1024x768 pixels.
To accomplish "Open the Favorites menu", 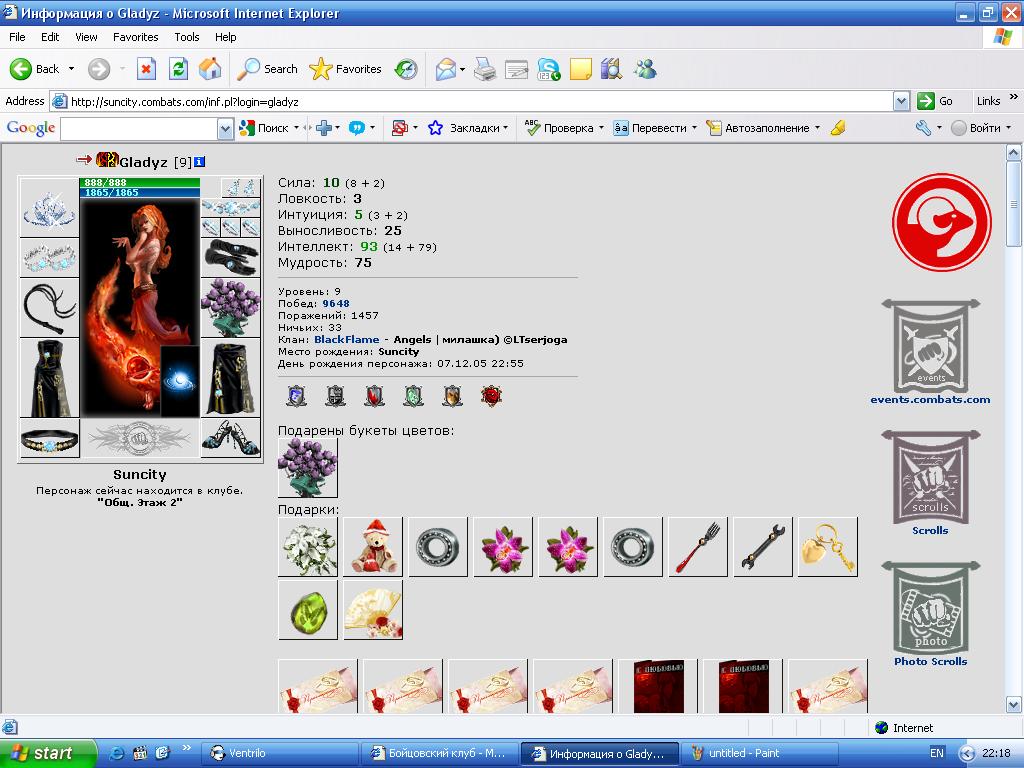I will (x=136, y=37).
